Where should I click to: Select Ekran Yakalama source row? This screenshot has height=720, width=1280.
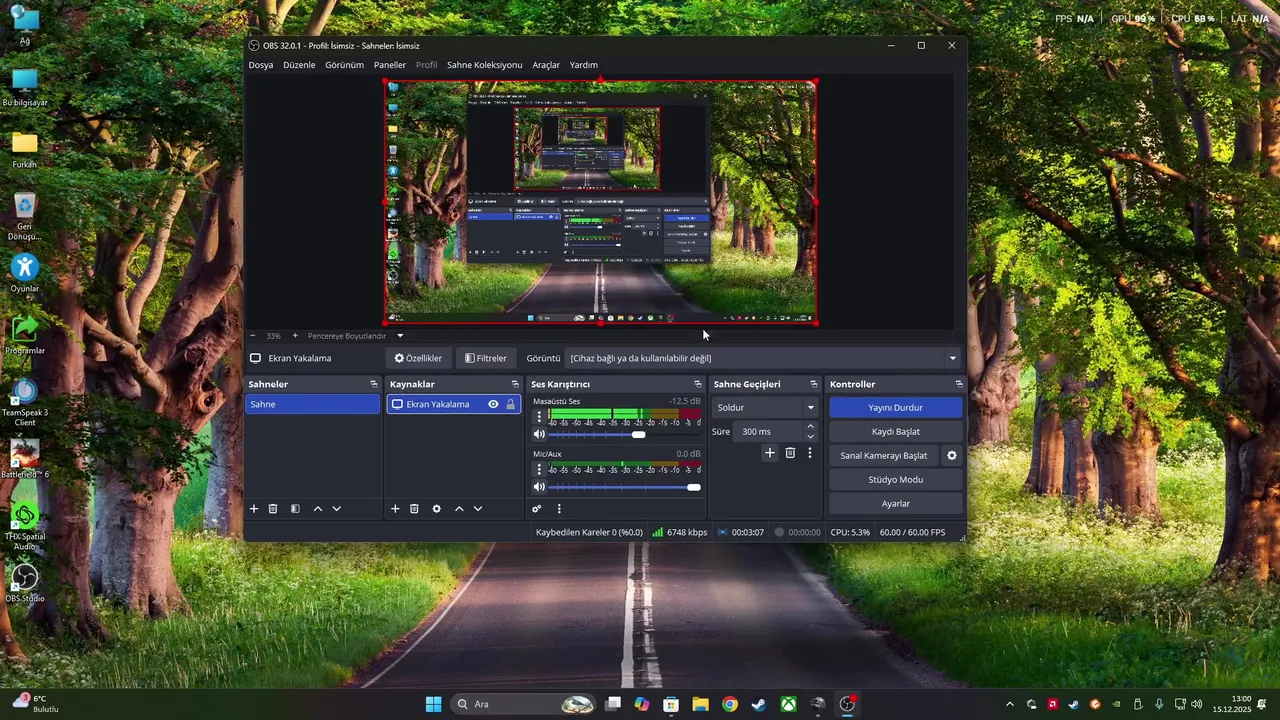454,404
